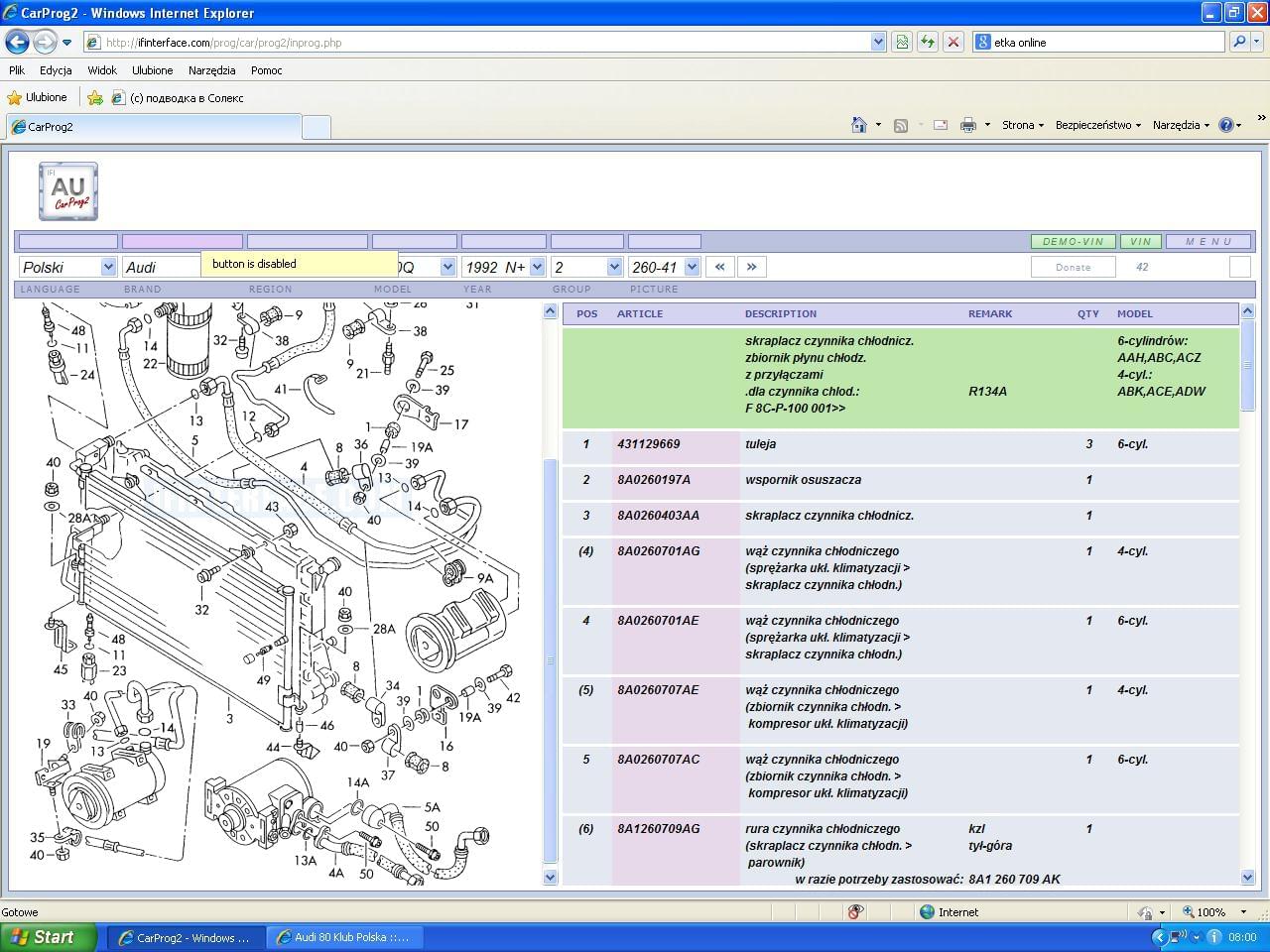The image size is (1270, 952).
Task: Open the Pomoc menu
Action: tap(266, 70)
